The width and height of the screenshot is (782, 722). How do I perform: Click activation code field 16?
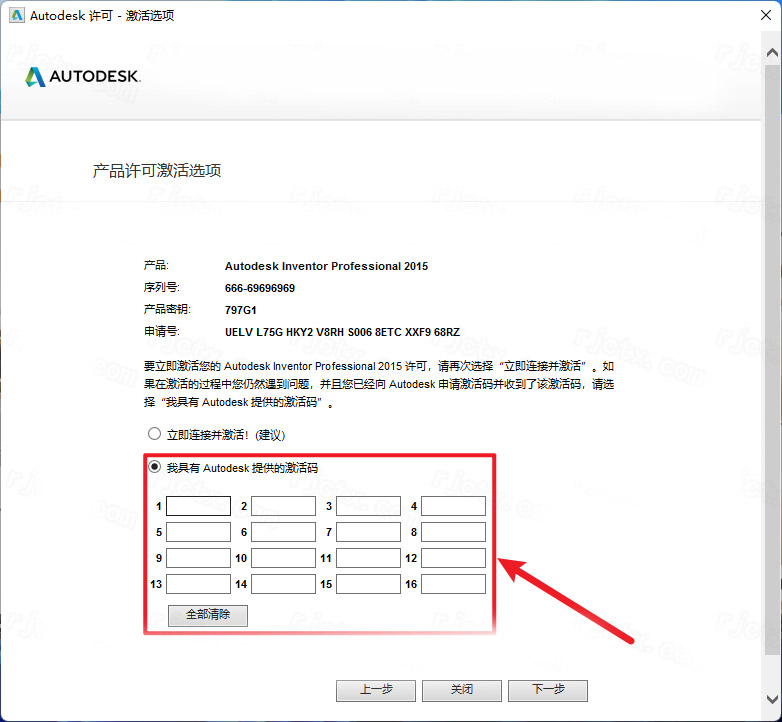(x=453, y=584)
